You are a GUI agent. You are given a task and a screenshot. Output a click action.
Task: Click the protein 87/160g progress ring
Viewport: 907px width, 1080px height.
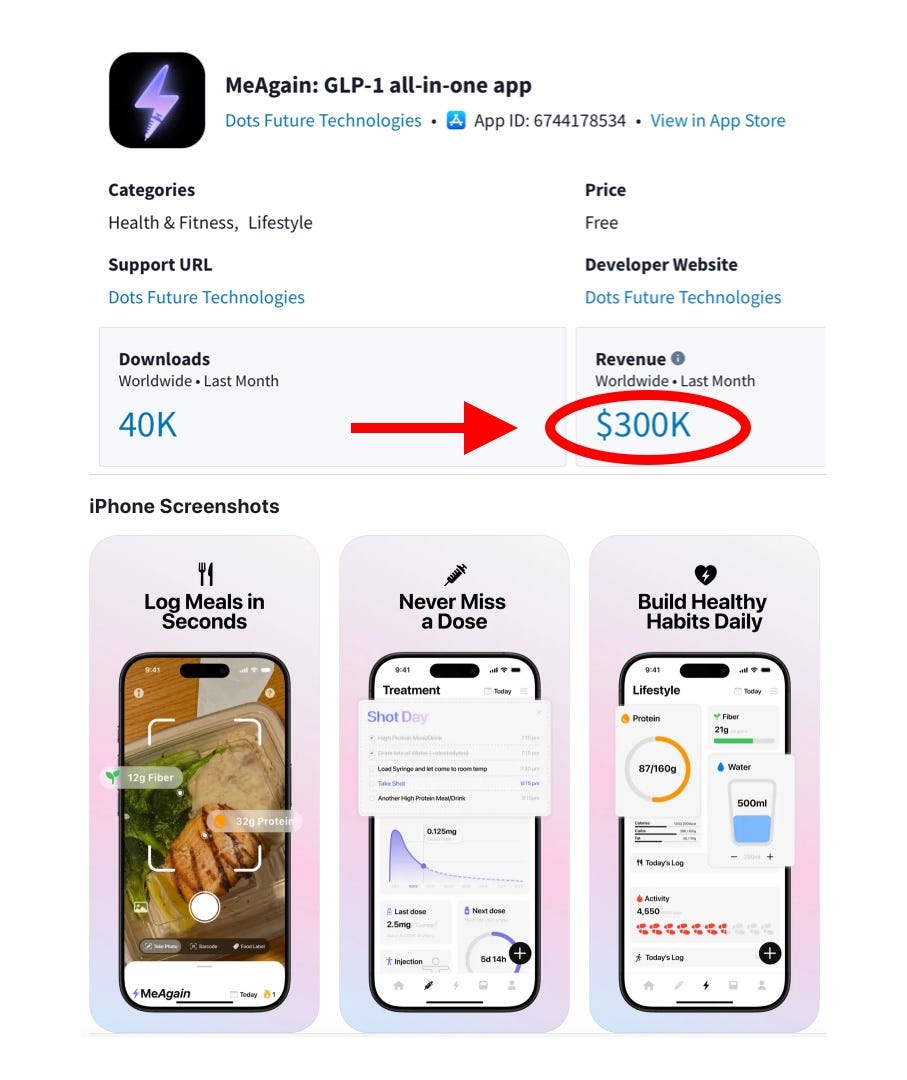point(657,769)
